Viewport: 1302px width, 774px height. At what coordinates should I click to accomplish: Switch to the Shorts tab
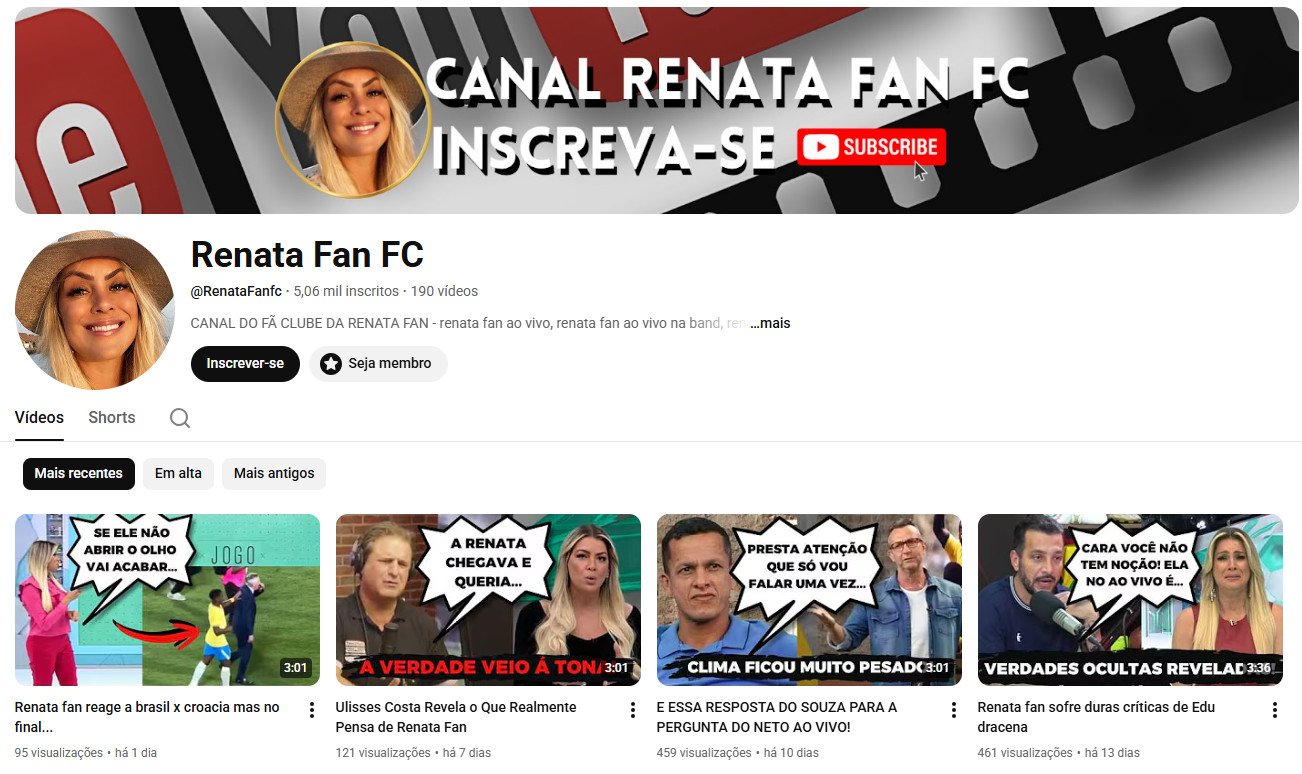coord(111,417)
